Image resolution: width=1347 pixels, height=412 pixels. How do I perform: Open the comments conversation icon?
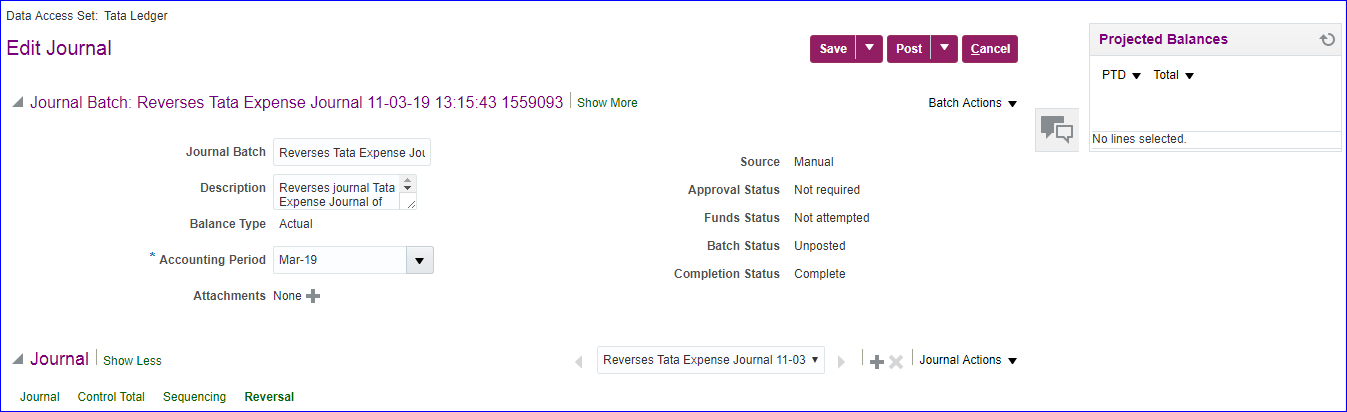[x=1056, y=130]
